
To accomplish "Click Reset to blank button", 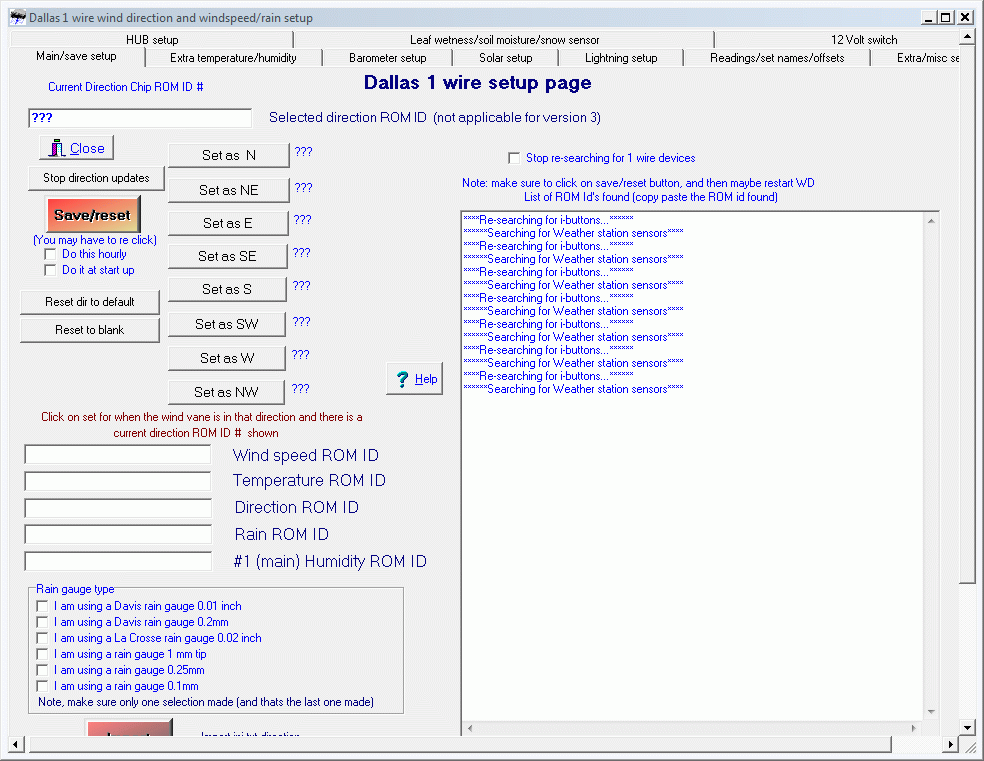I will point(90,330).
